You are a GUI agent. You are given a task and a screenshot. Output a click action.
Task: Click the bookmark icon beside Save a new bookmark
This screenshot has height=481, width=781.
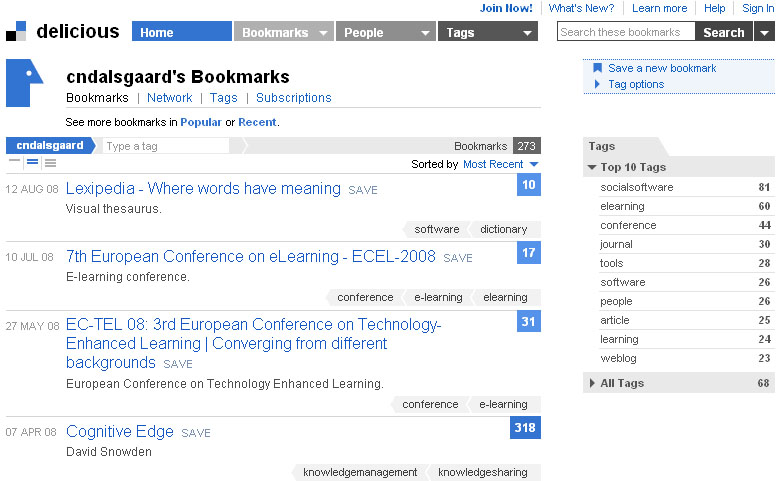597,68
